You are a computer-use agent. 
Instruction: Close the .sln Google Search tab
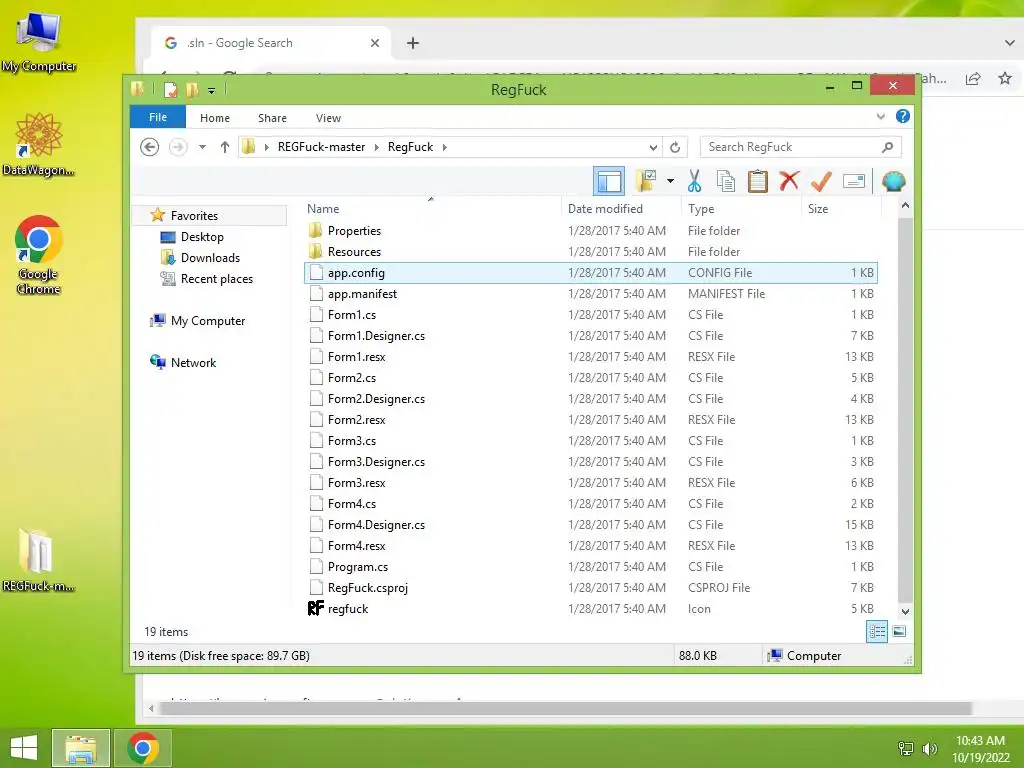pos(375,43)
